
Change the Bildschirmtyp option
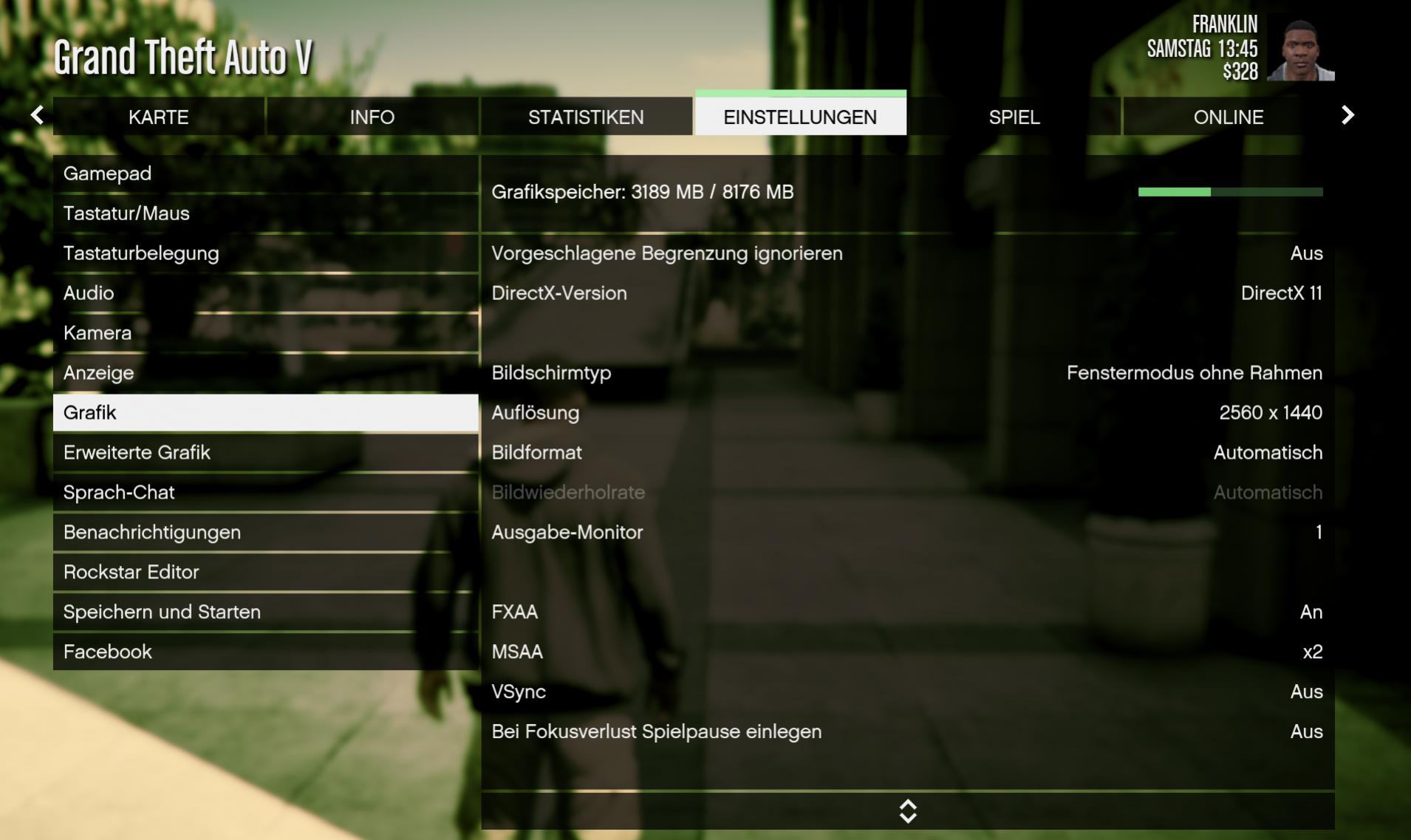(908, 373)
